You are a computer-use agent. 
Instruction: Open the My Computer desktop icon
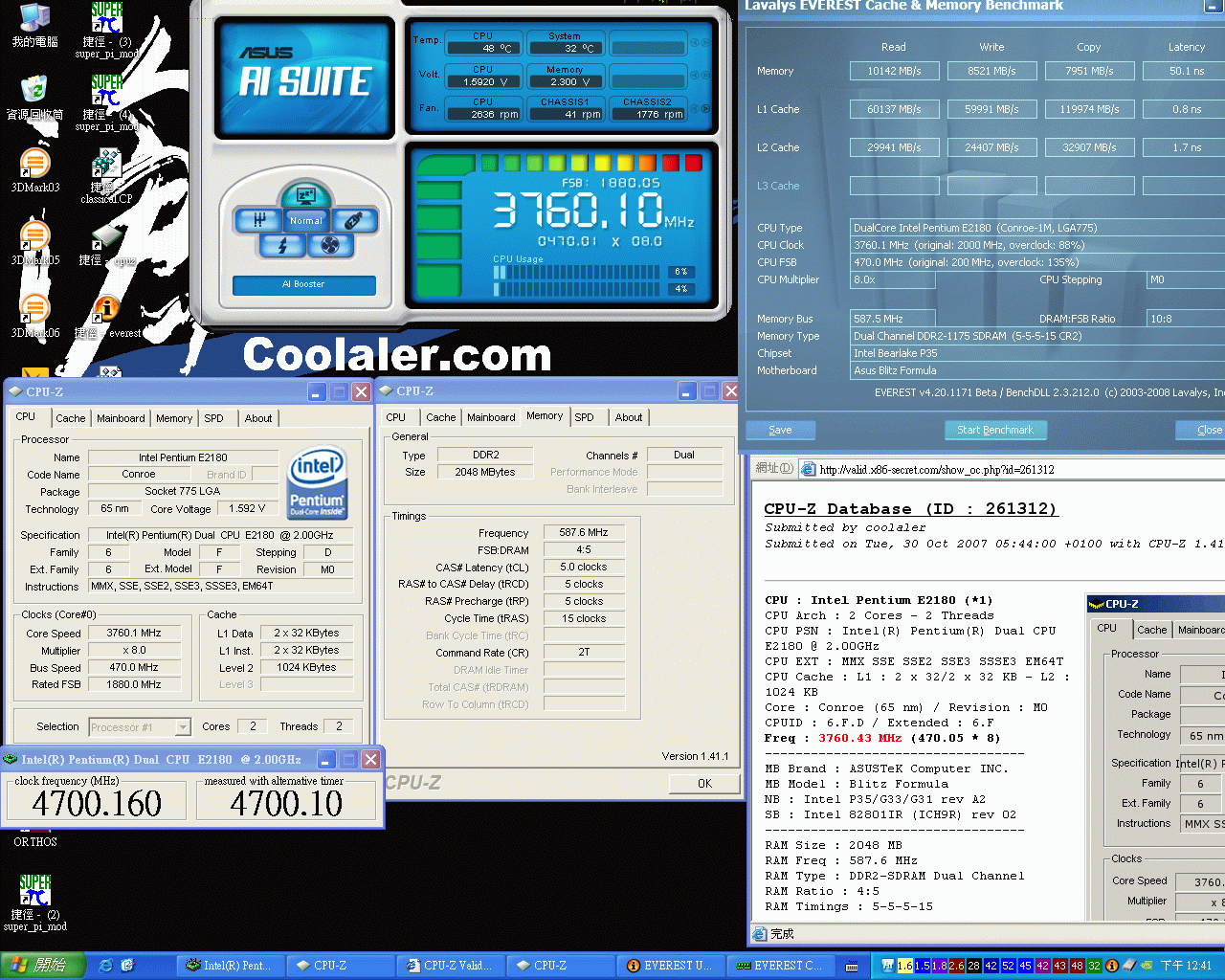[34, 25]
